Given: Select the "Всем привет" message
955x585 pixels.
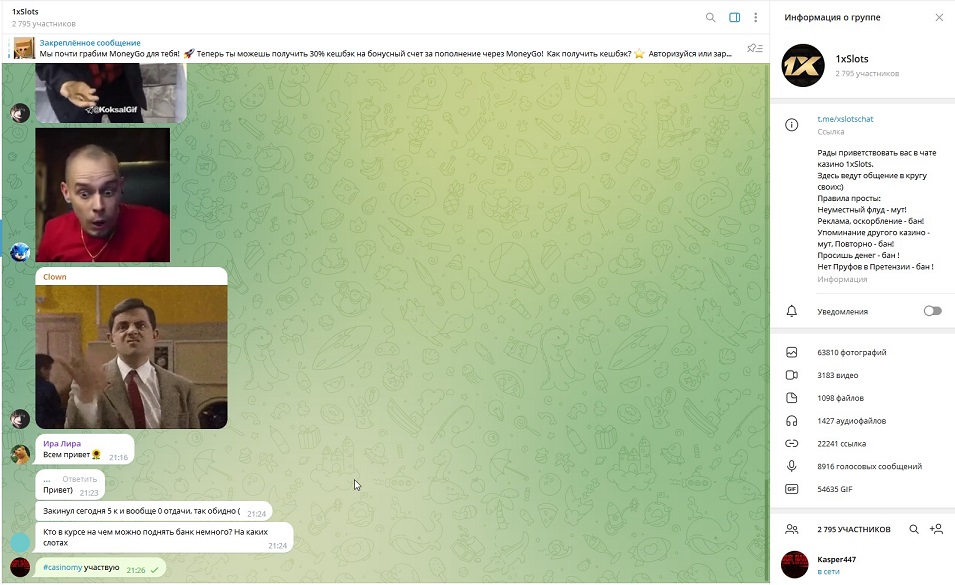Looking at the screenshot, I should click(85, 449).
